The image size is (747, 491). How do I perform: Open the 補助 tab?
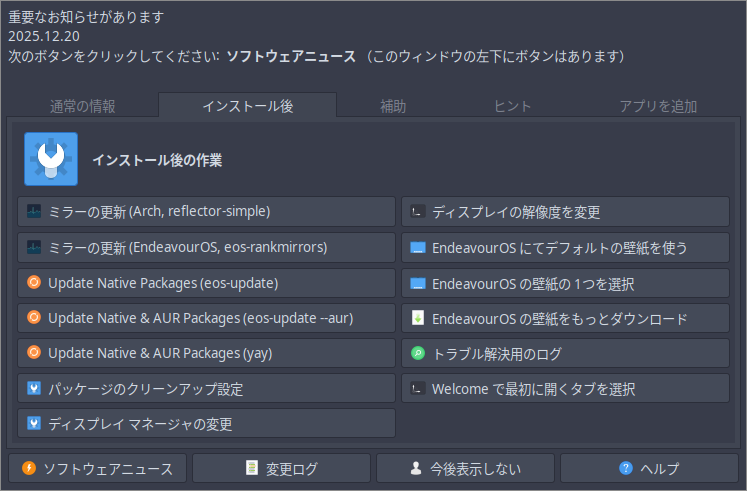tap(393, 106)
